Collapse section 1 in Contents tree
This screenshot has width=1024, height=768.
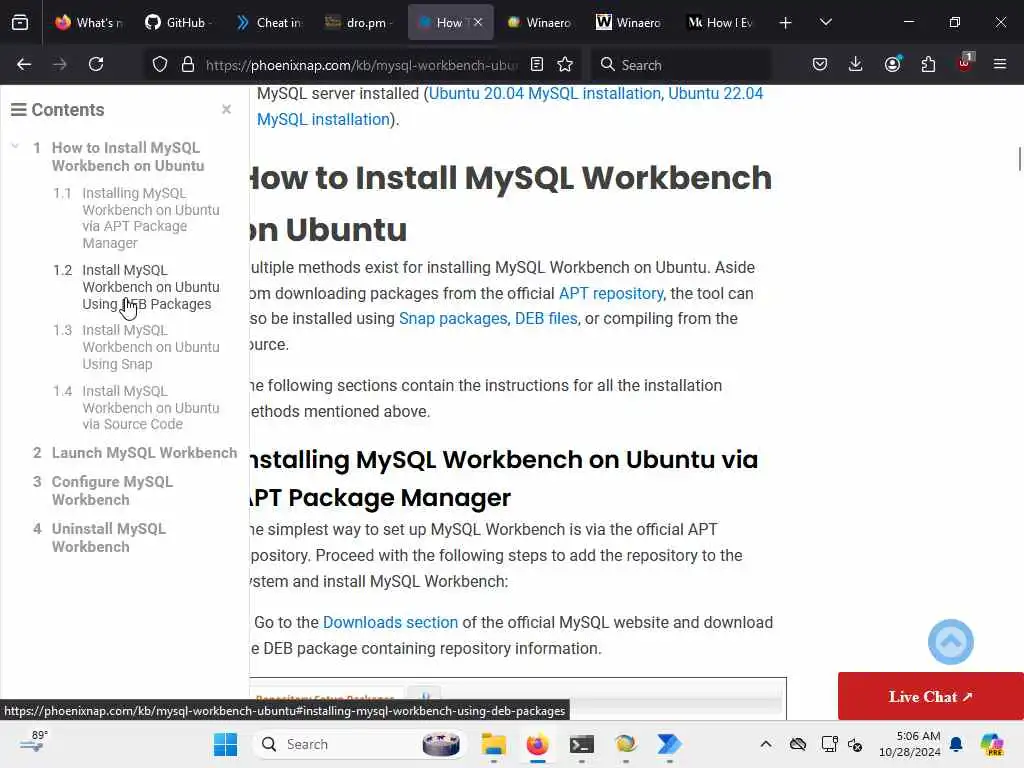pyautogui.click(x=15, y=147)
